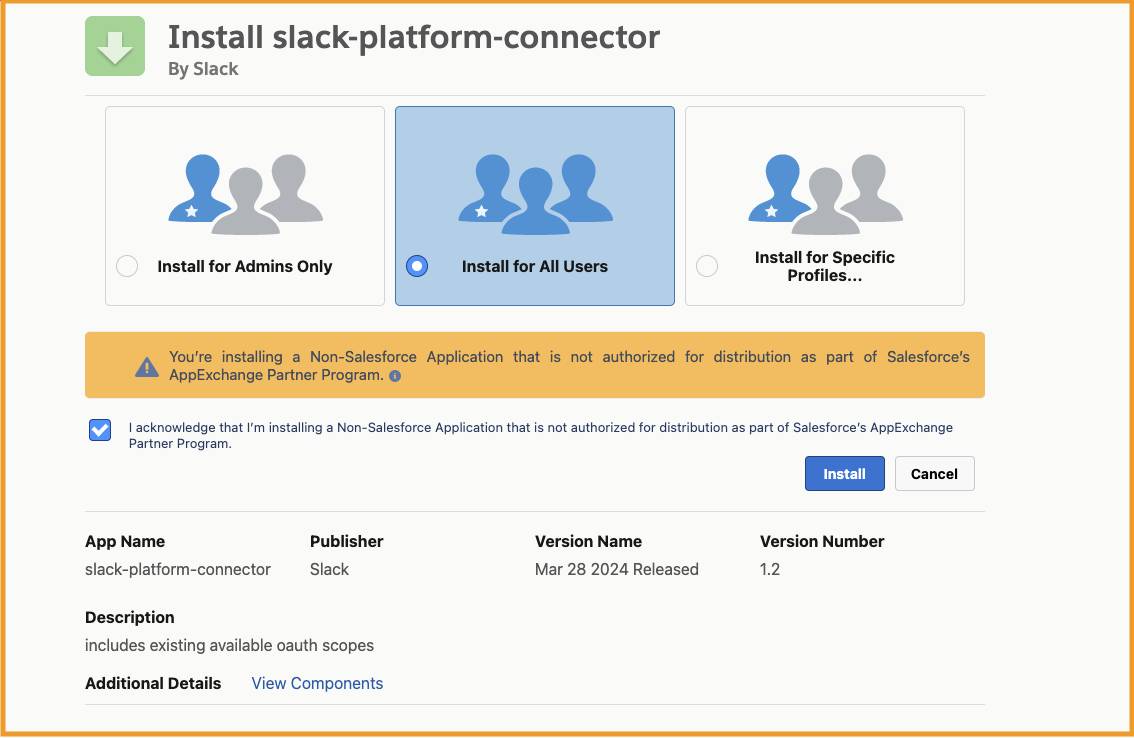Click the Additional Details label
1134x738 pixels.
[153, 683]
